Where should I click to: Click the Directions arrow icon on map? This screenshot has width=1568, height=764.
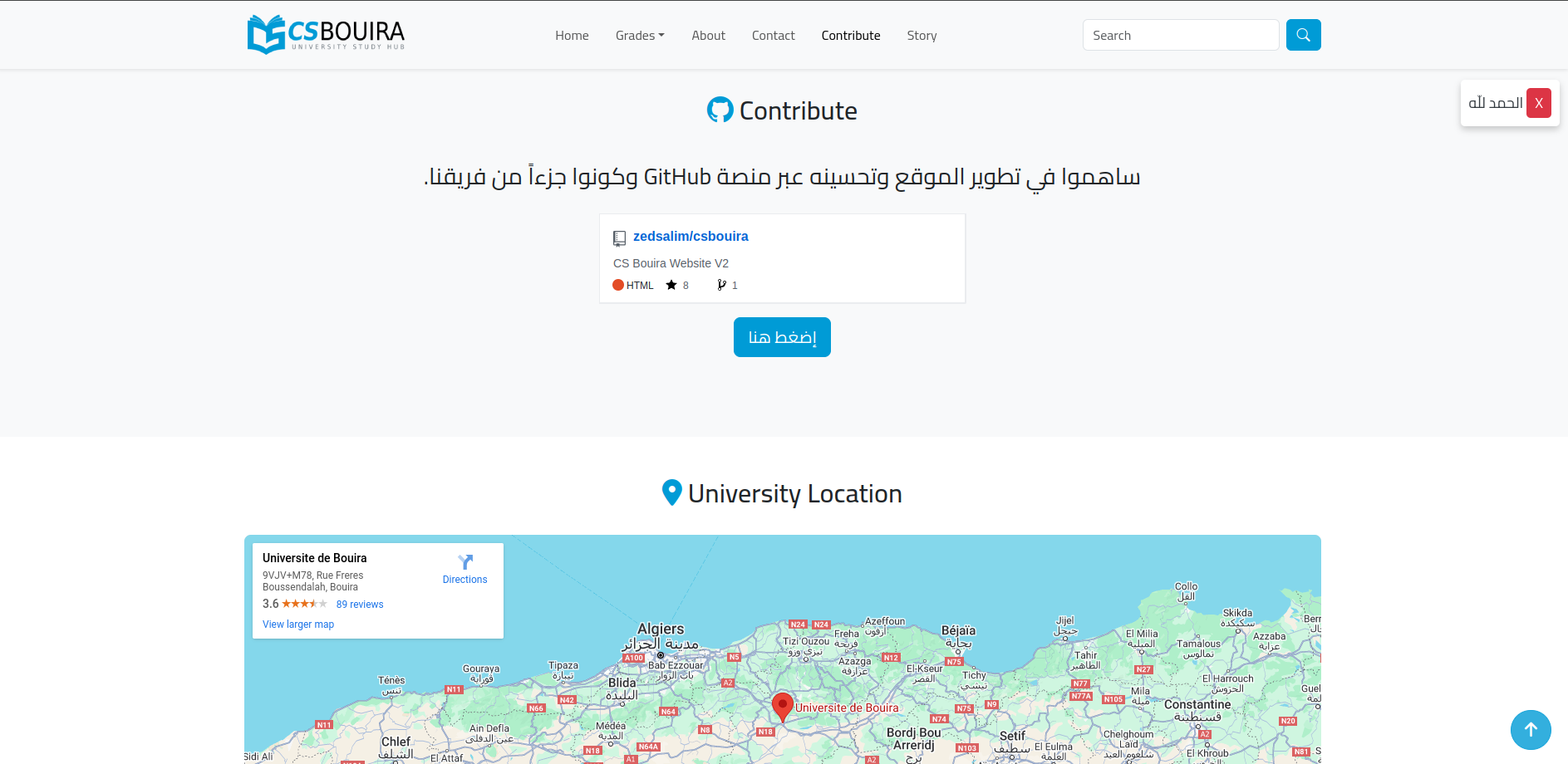(465, 562)
